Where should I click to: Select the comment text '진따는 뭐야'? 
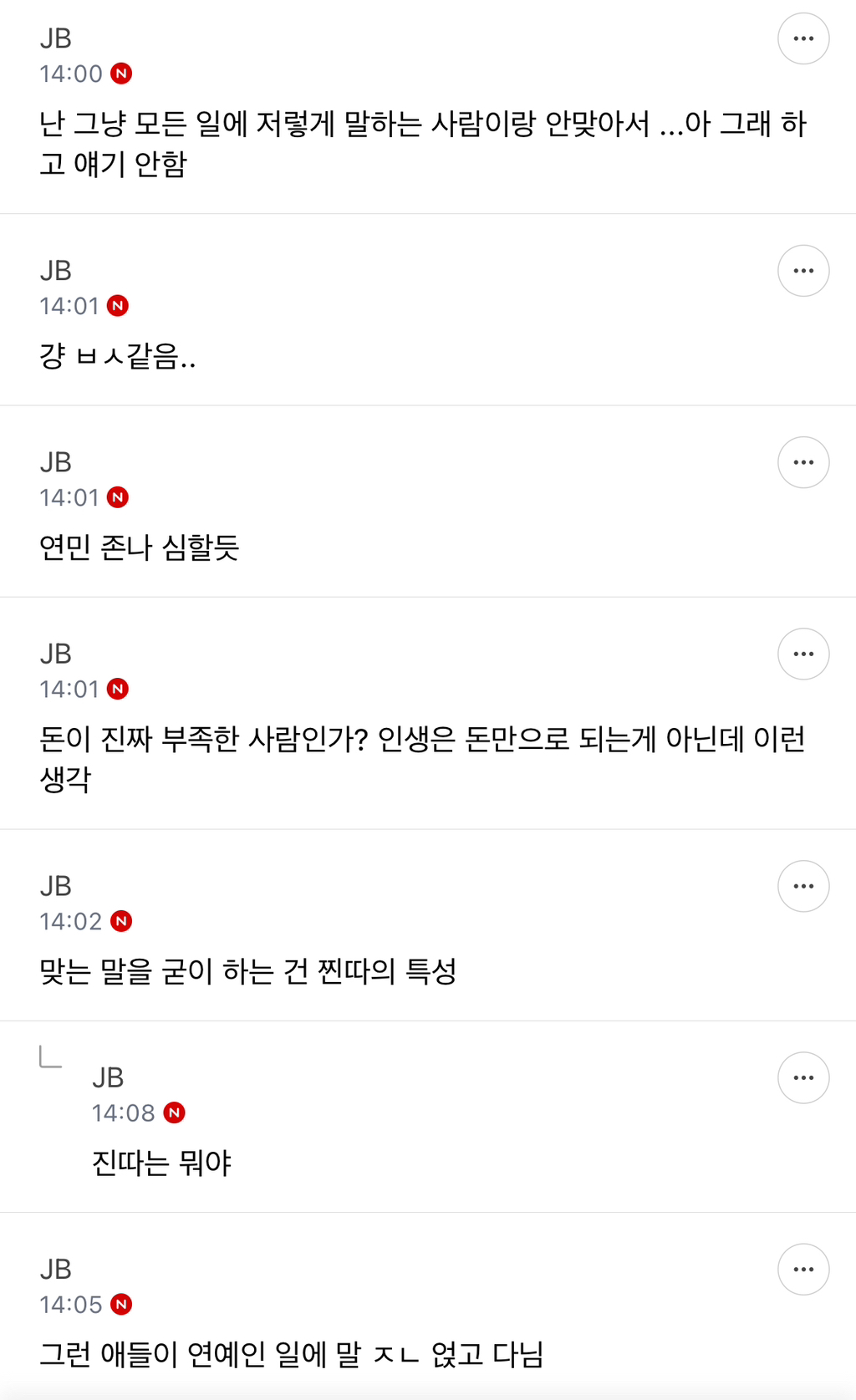point(161,1163)
